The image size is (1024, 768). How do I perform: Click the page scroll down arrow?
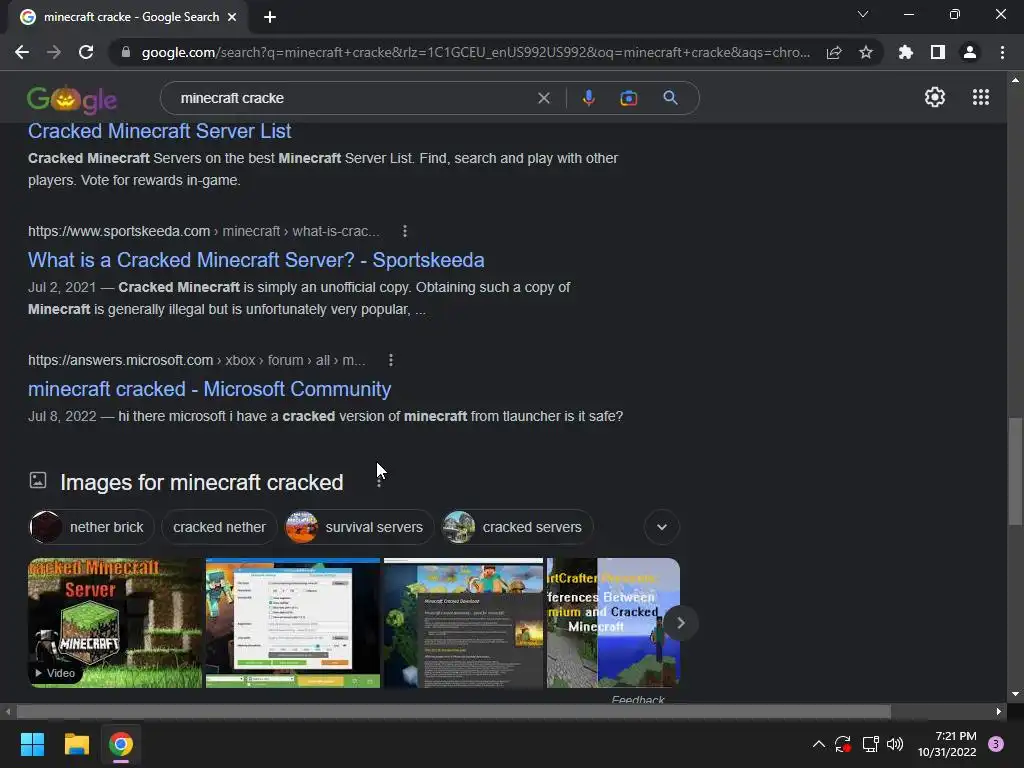1015,694
